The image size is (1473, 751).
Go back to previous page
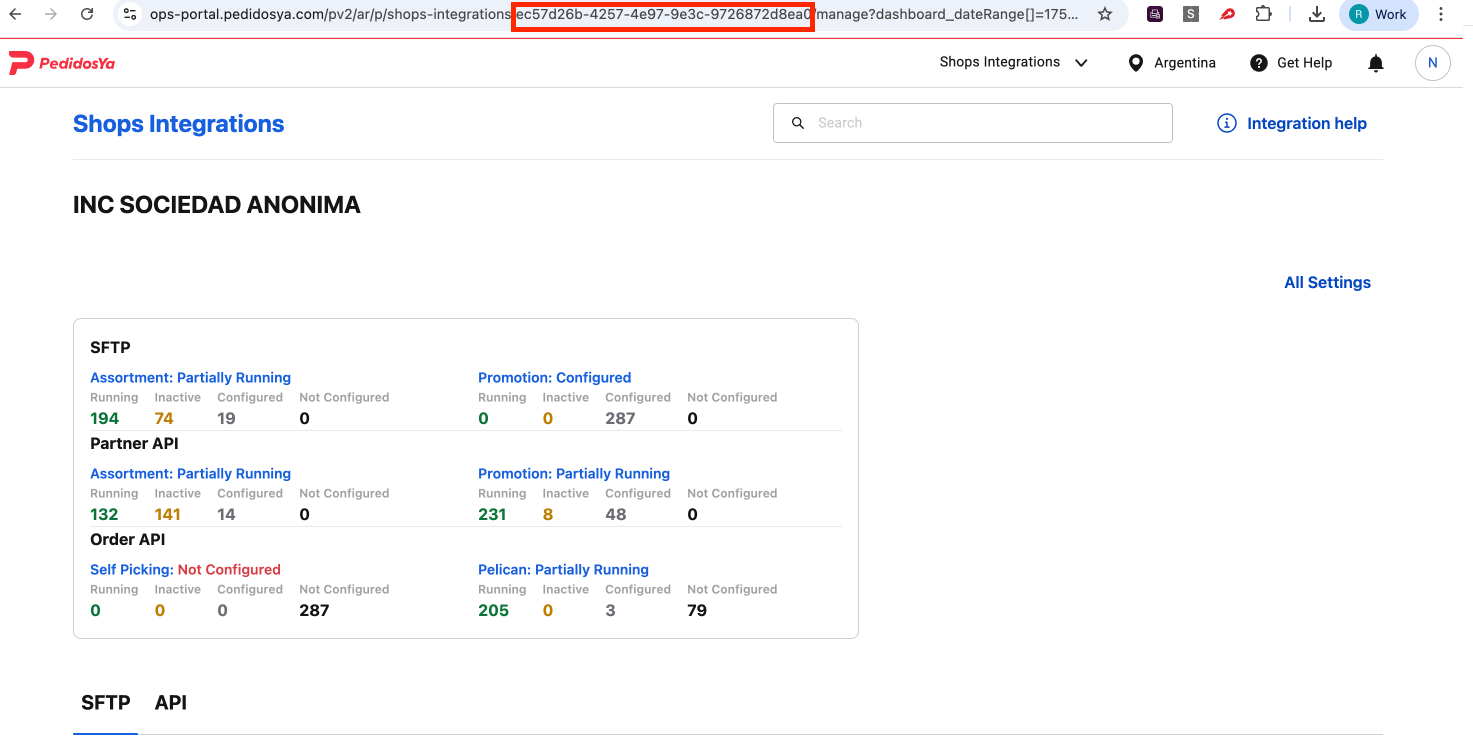pyautogui.click(x=15, y=14)
